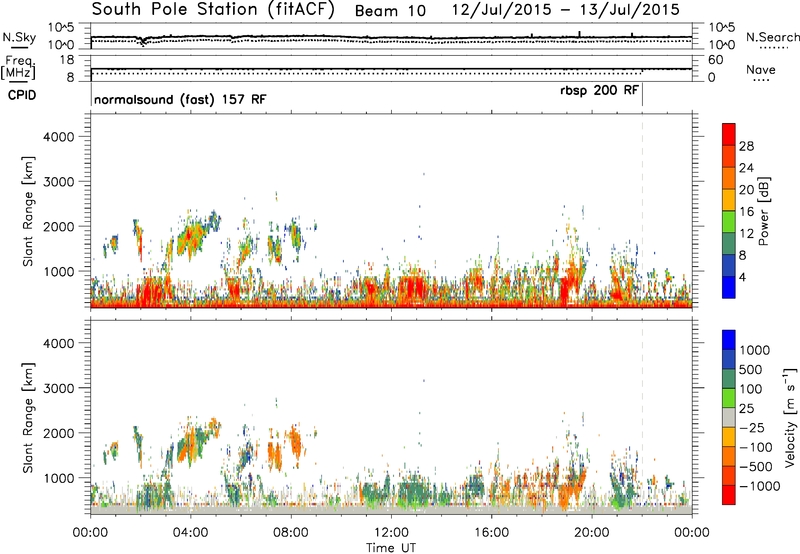Click the blue bottom segment of Power colorbar
The height and width of the screenshot is (554, 800).
point(729,287)
